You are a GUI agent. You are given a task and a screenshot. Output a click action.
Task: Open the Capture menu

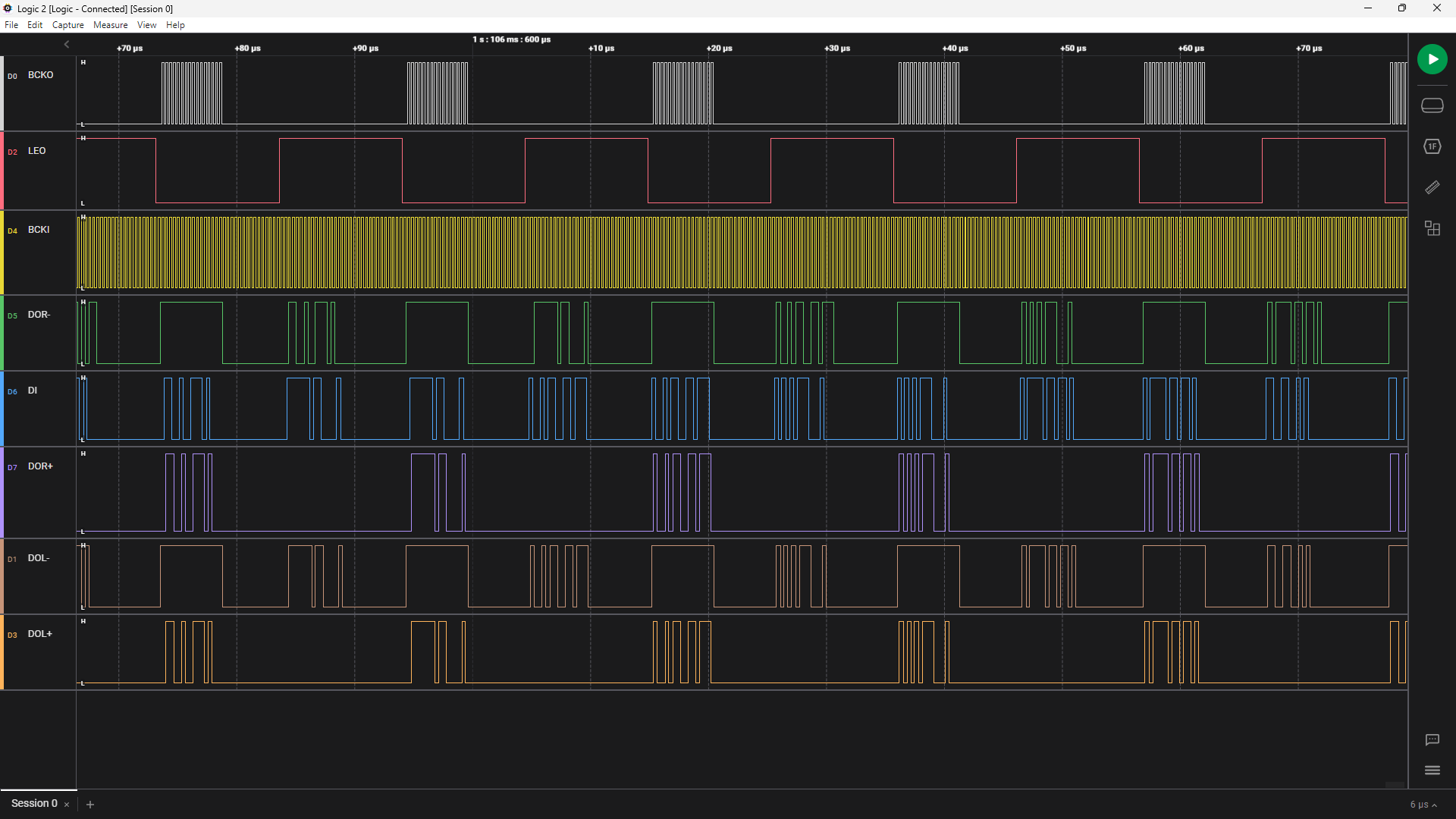pos(68,25)
